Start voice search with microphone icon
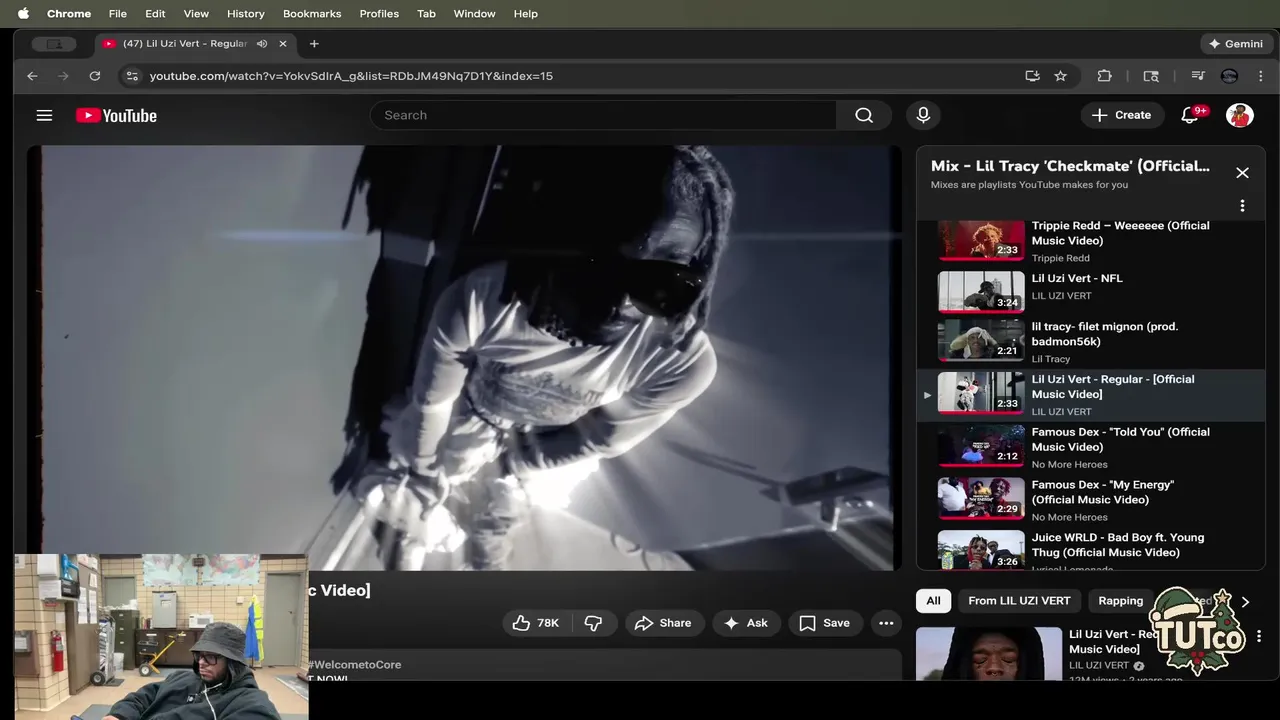This screenshot has width=1280, height=720. coord(923,115)
